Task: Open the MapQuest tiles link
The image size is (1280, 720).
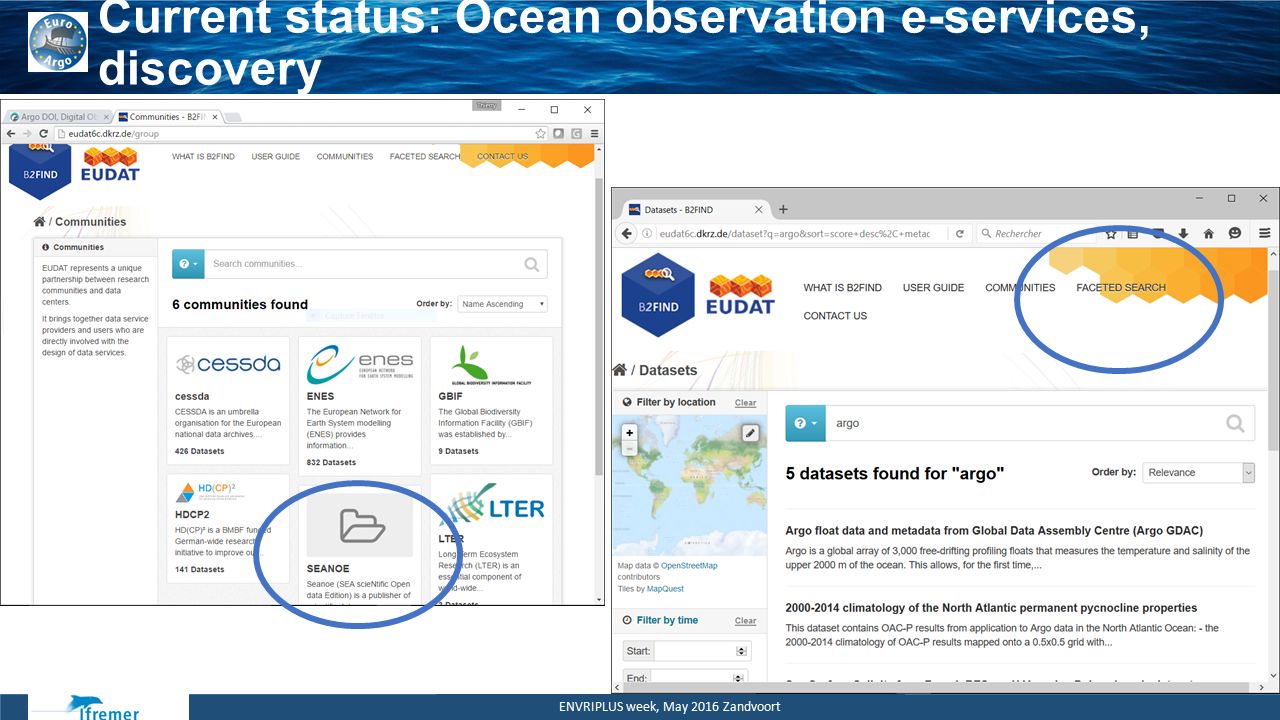Action: (665, 589)
